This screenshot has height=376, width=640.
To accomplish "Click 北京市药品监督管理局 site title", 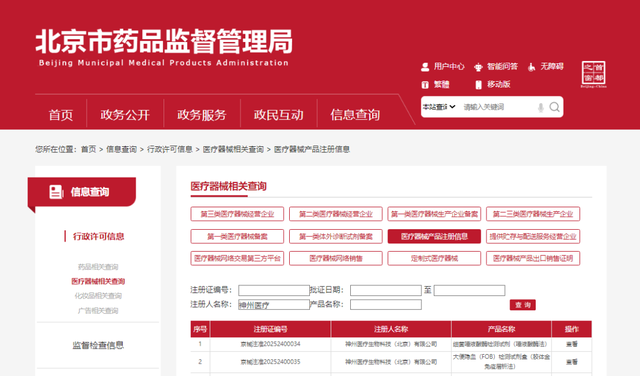I will [x=164, y=41].
